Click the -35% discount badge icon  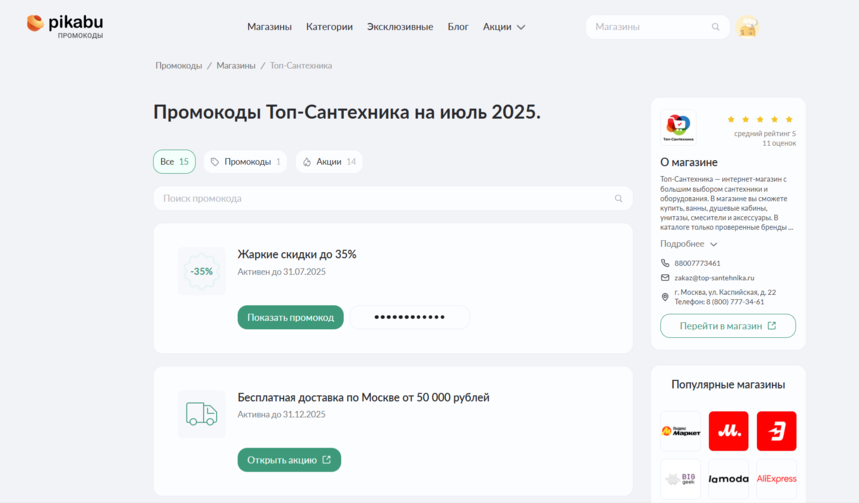click(202, 271)
